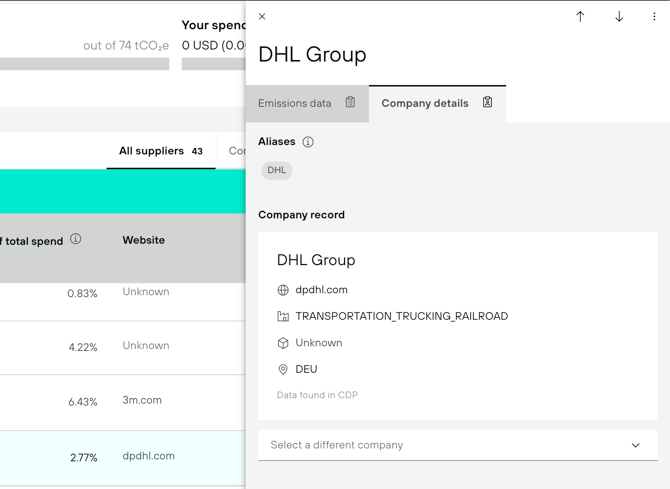Click the 4.22% spend value
This screenshot has height=489, width=670.
click(83, 347)
